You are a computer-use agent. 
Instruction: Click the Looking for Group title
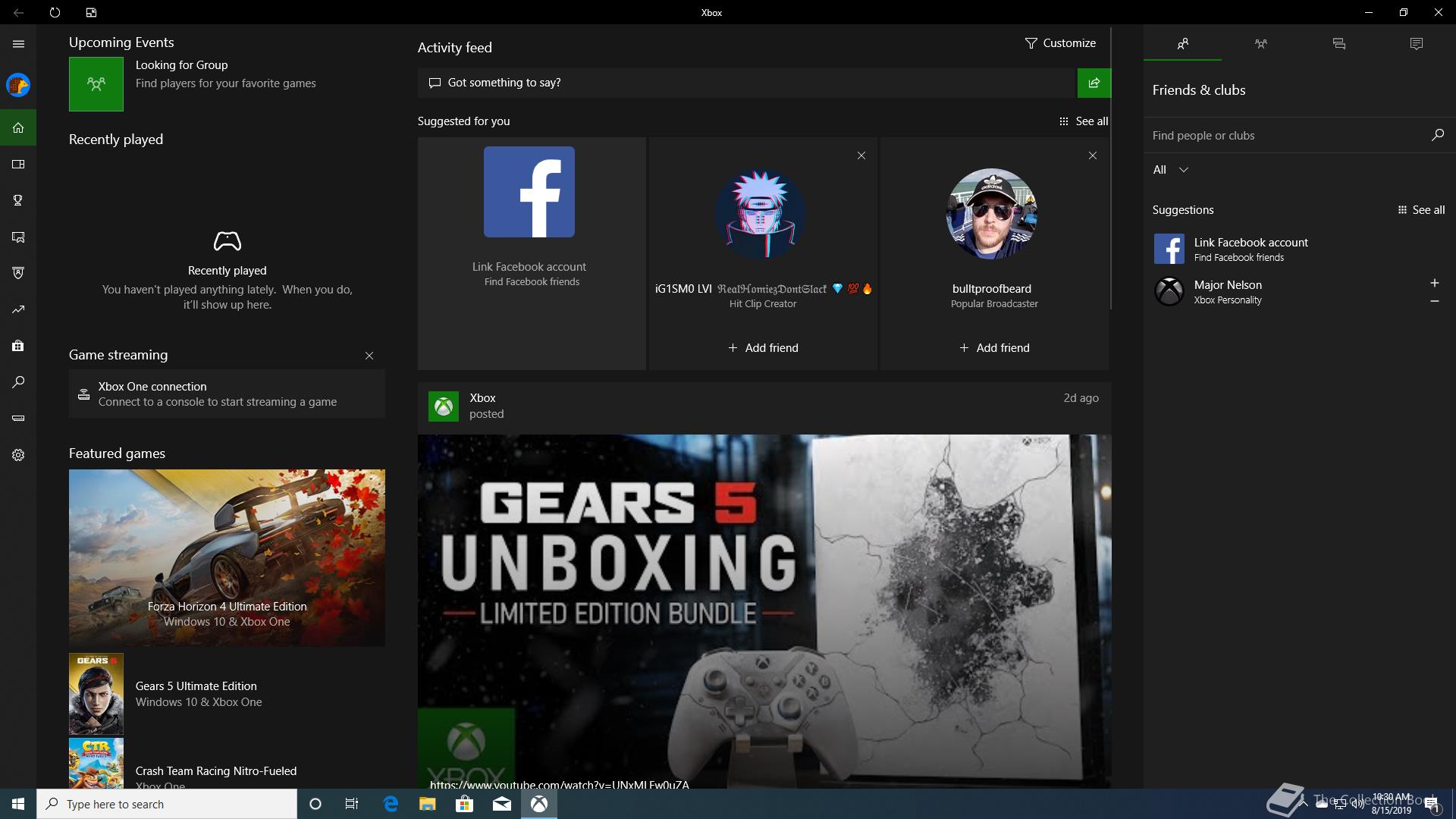tap(181, 65)
